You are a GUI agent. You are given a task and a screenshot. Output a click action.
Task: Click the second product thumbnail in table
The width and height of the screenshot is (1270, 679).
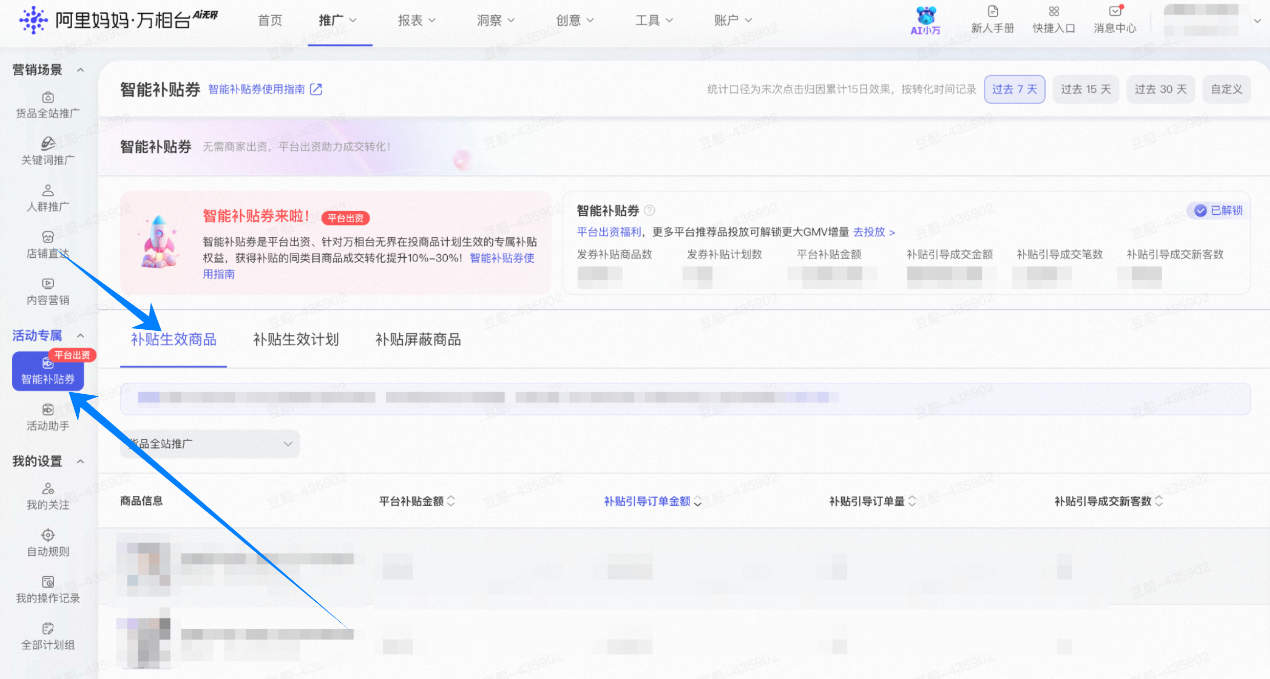point(144,640)
